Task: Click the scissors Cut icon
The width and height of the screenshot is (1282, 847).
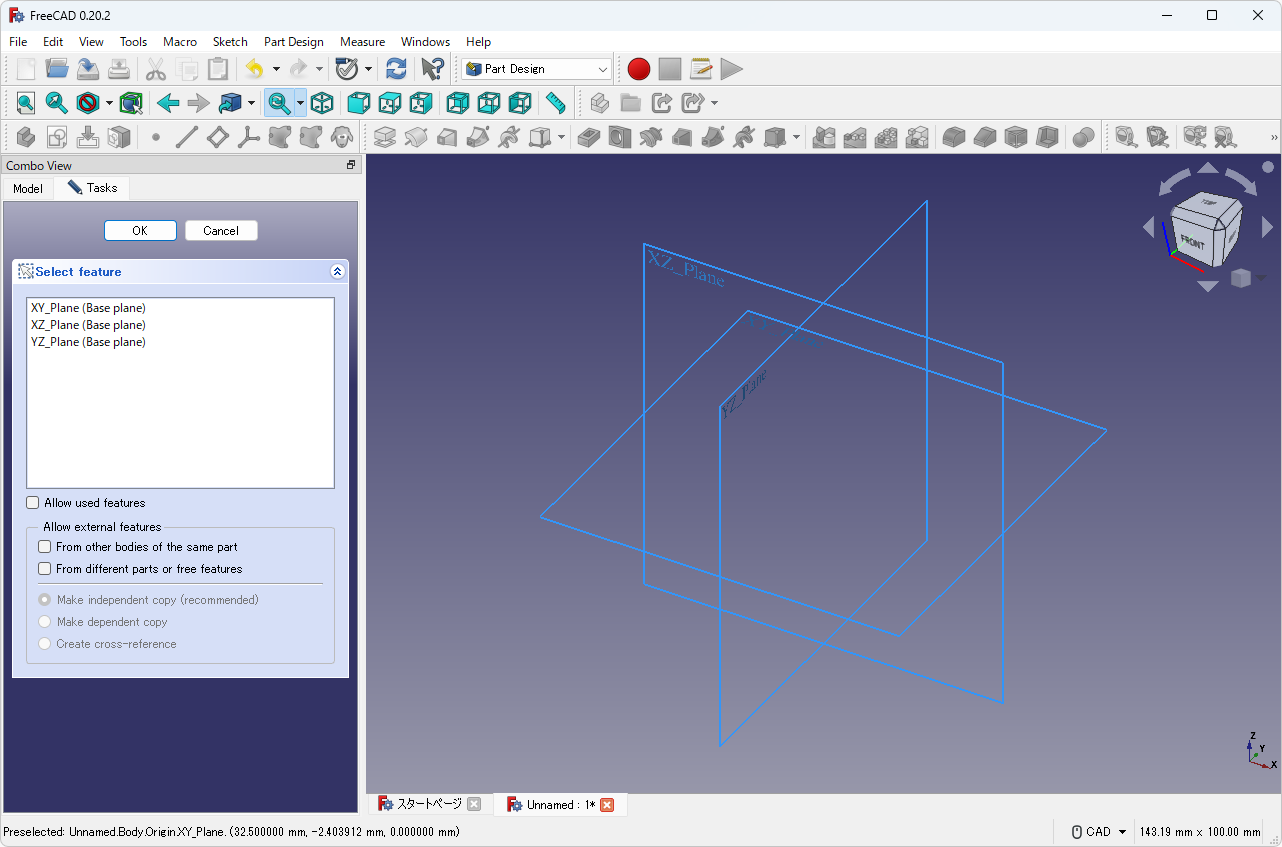Action: [x=155, y=69]
